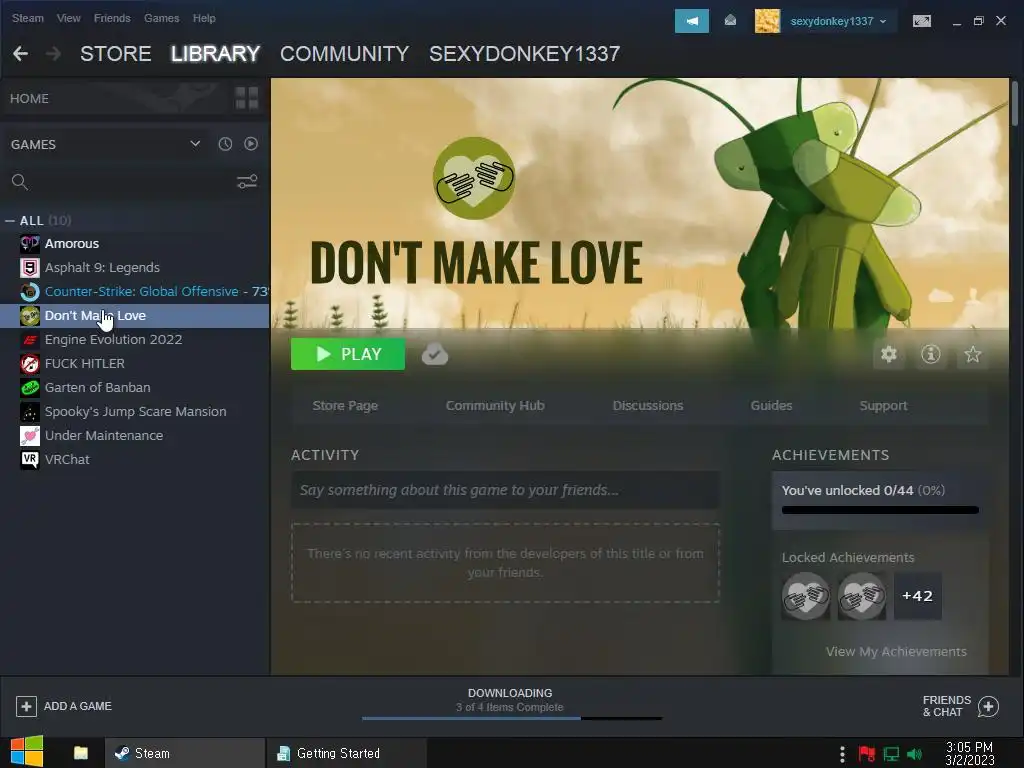This screenshot has width=1024, height=768.
Task: Check the cloud sync status icon
Action: (x=435, y=355)
